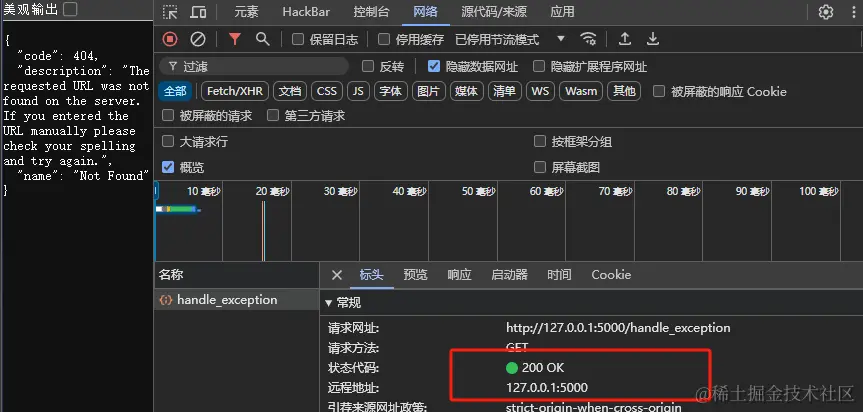Filter by 文档 requests
This screenshot has height=412, width=863.
pos(290,91)
